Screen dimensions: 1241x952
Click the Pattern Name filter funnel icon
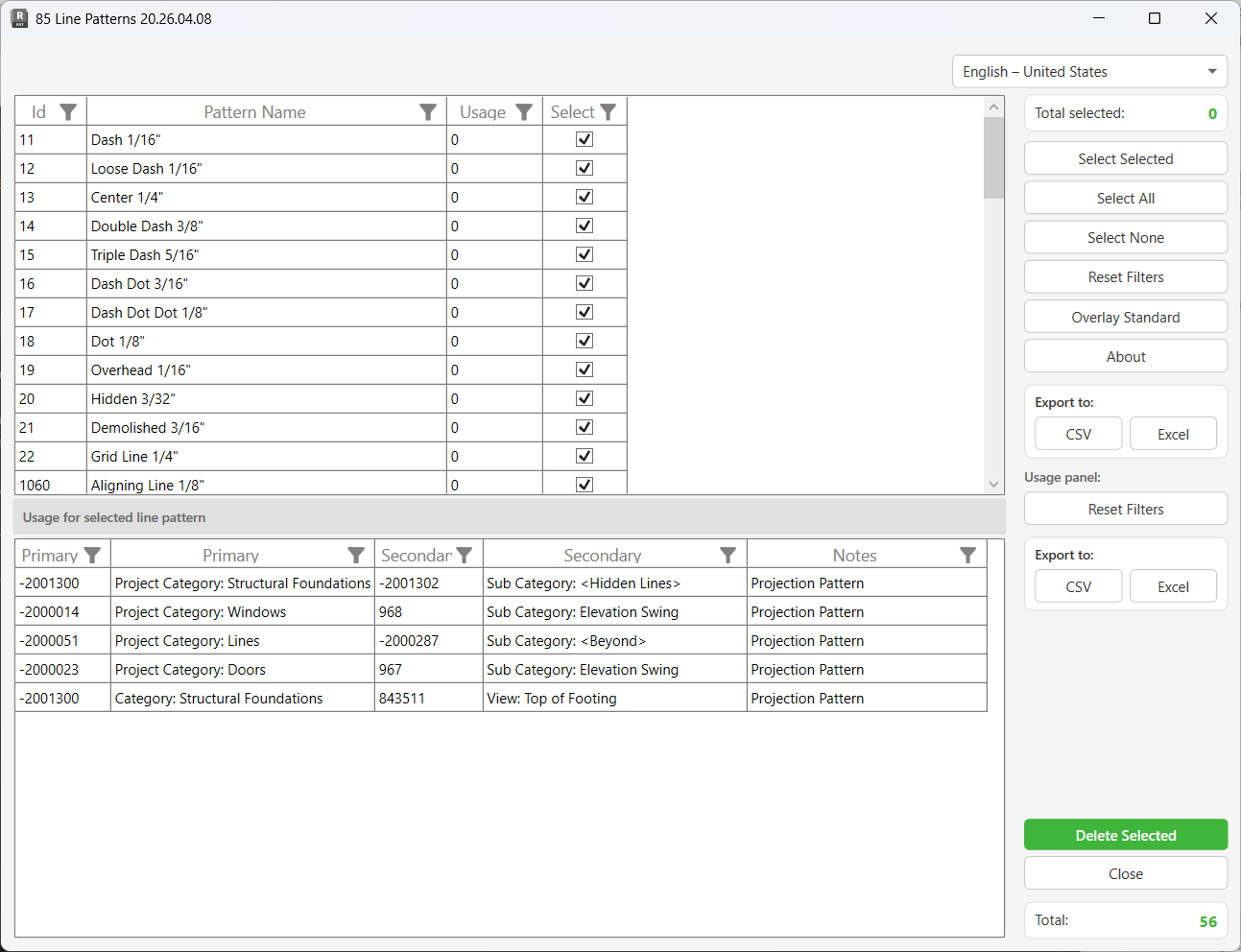tap(428, 111)
